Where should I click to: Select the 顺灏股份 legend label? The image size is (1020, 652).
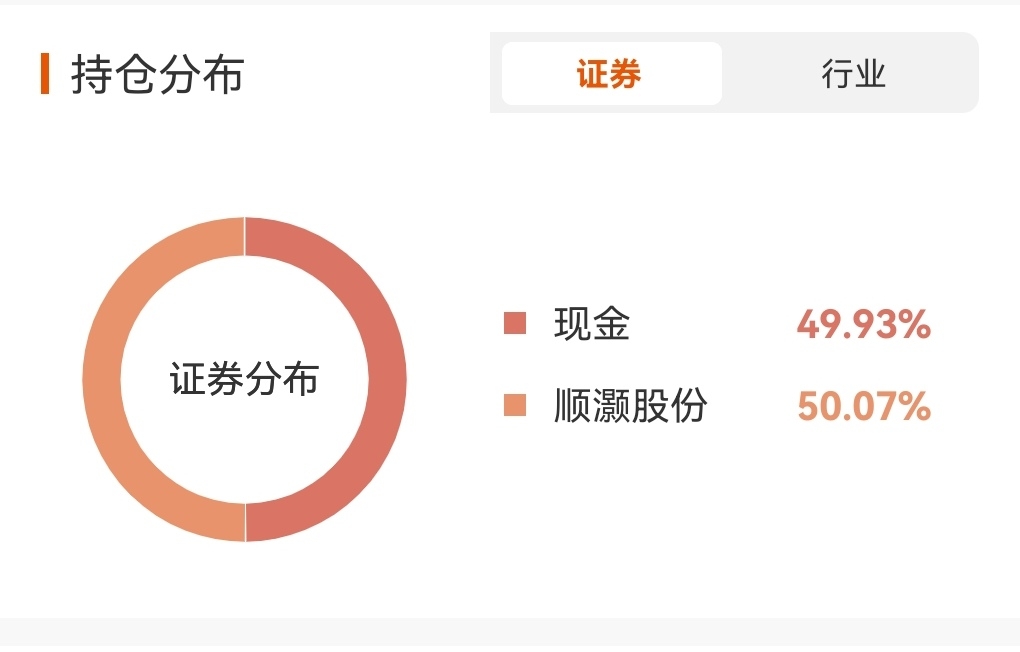(x=630, y=405)
